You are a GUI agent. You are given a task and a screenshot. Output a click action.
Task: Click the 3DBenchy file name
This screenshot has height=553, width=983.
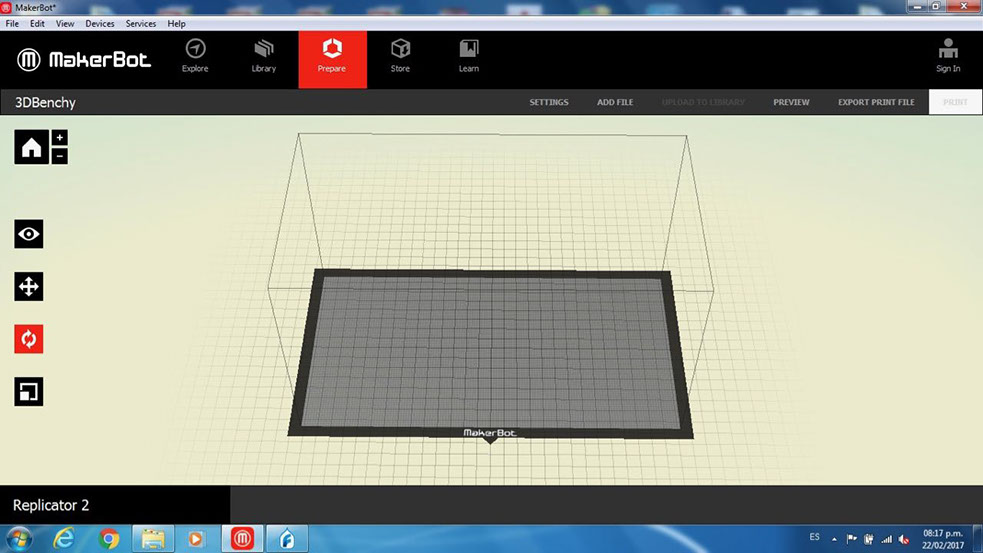click(45, 103)
